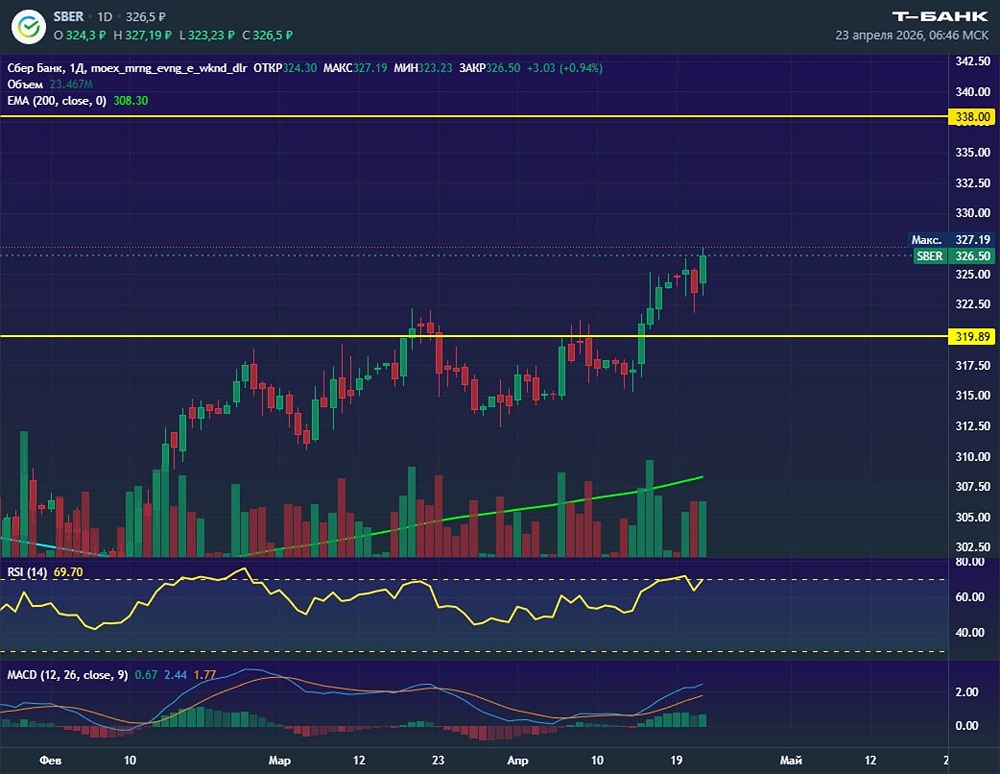Open the EMA (200, close, 0) indicator legend
The image size is (1000, 774).
pos(56,101)
